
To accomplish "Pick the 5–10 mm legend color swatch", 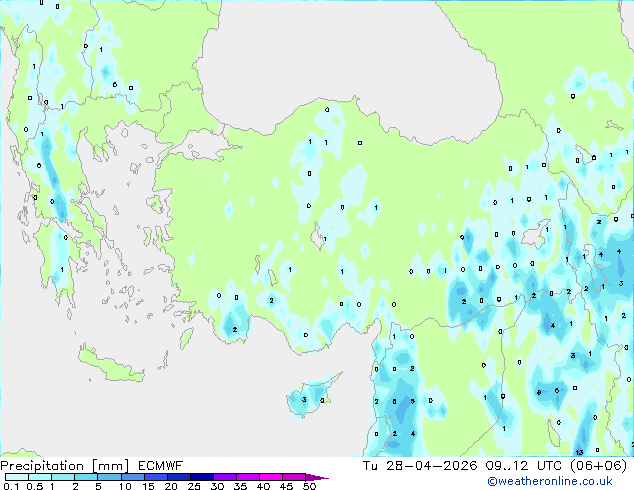I will pyautogui.click(x=110, y=477).
